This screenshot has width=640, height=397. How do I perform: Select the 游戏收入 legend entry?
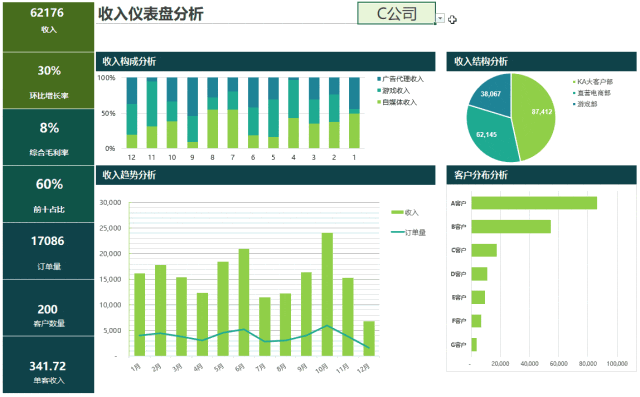393,91
